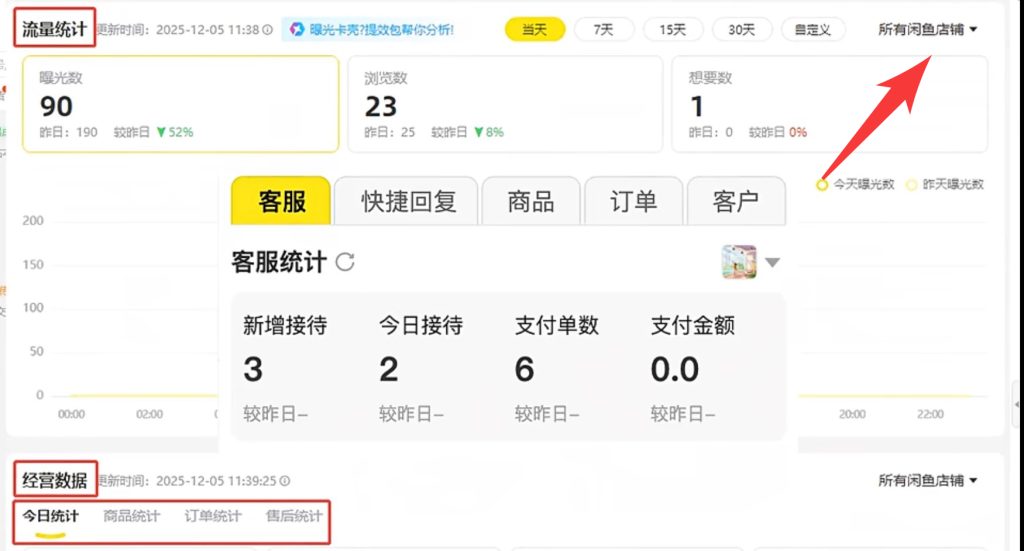Viewport: 1024px width, 551px height.
Task: Select the 当天 time range
Action: pos(535,29)
